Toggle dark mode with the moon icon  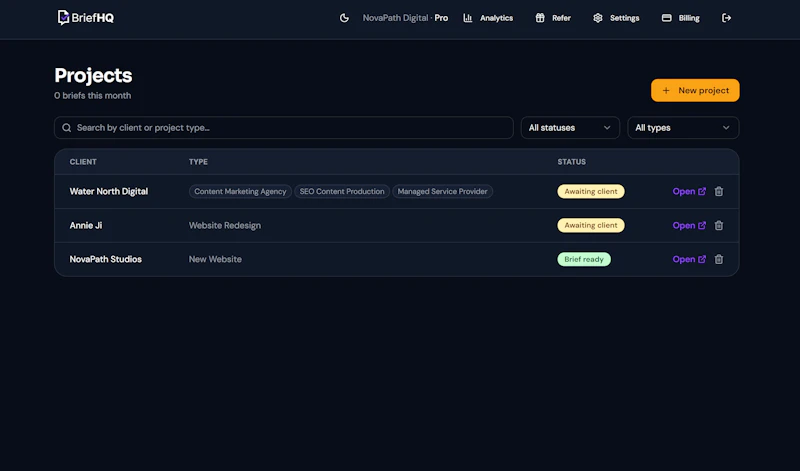pos(344,18)
